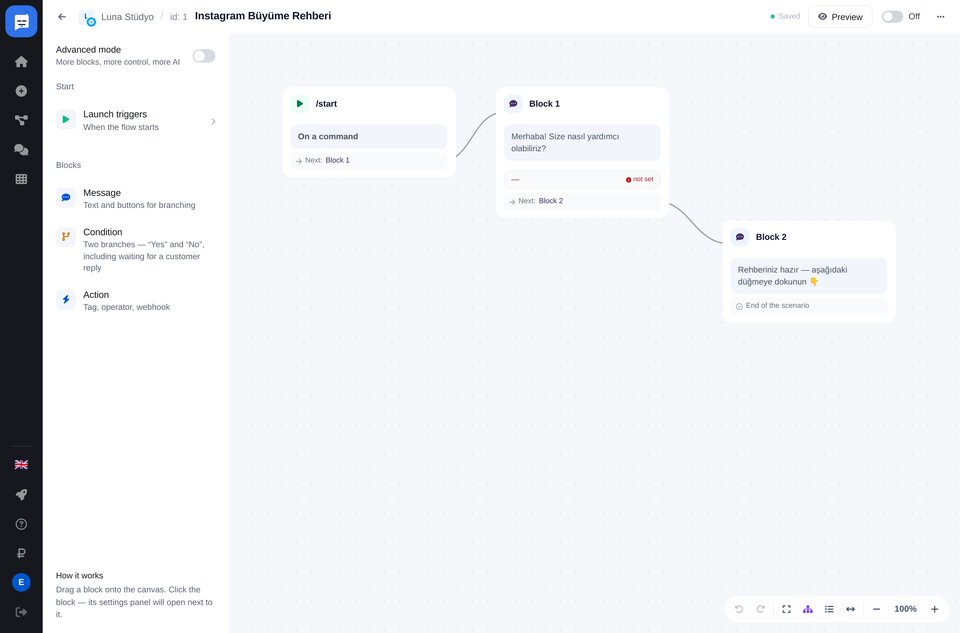Go back using the left arrow
The height and width of the screenshot is (633, 960).
pyautogui.click(x=62, y=17)
